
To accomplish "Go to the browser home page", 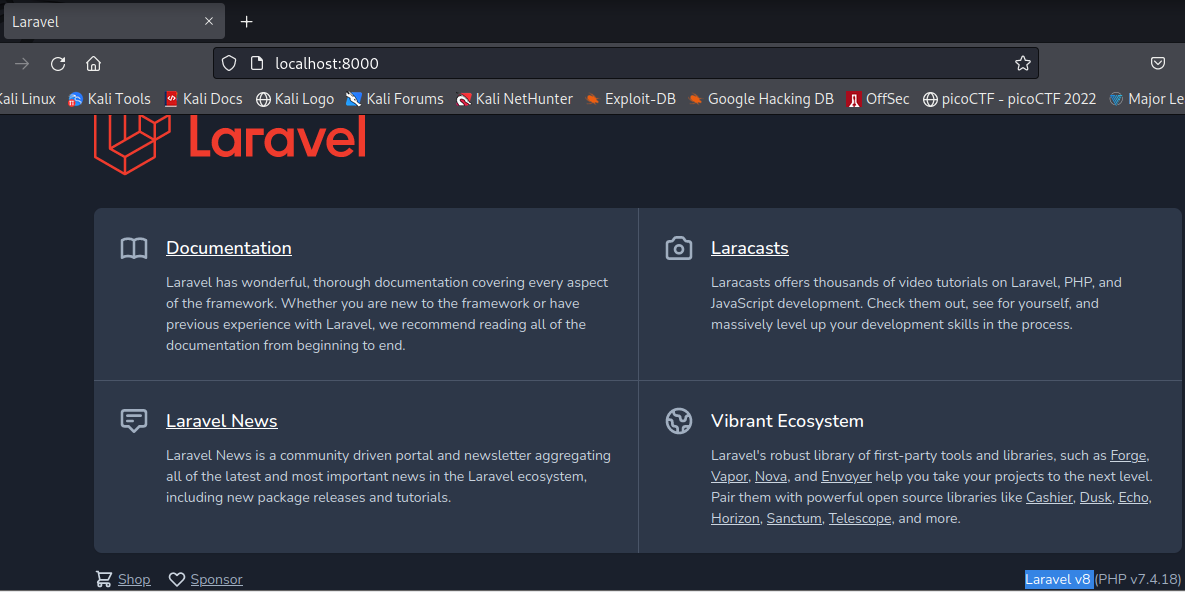I will click(x=94, y=64).
